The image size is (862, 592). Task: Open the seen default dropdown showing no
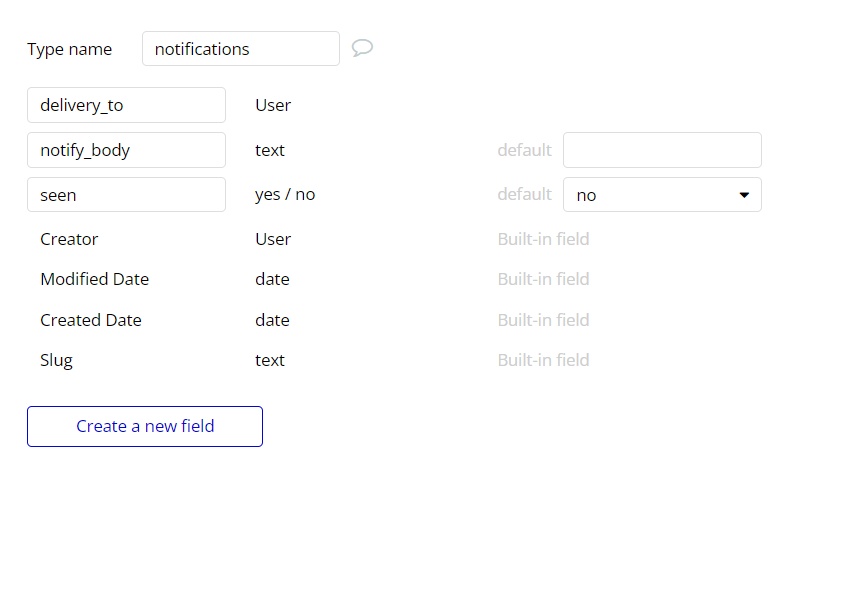pos(662,195)
